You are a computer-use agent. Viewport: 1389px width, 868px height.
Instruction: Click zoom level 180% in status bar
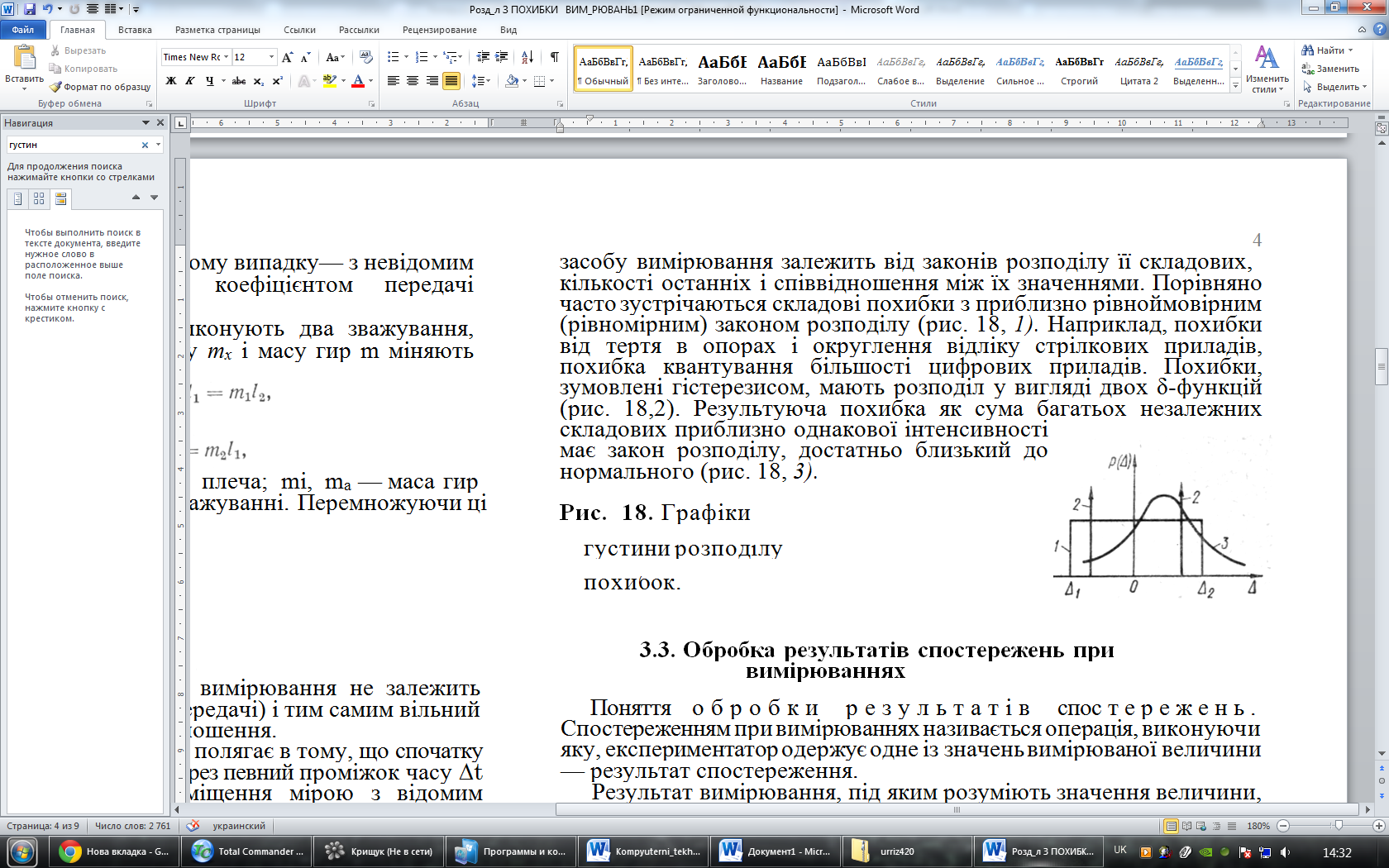(1258, 826)
